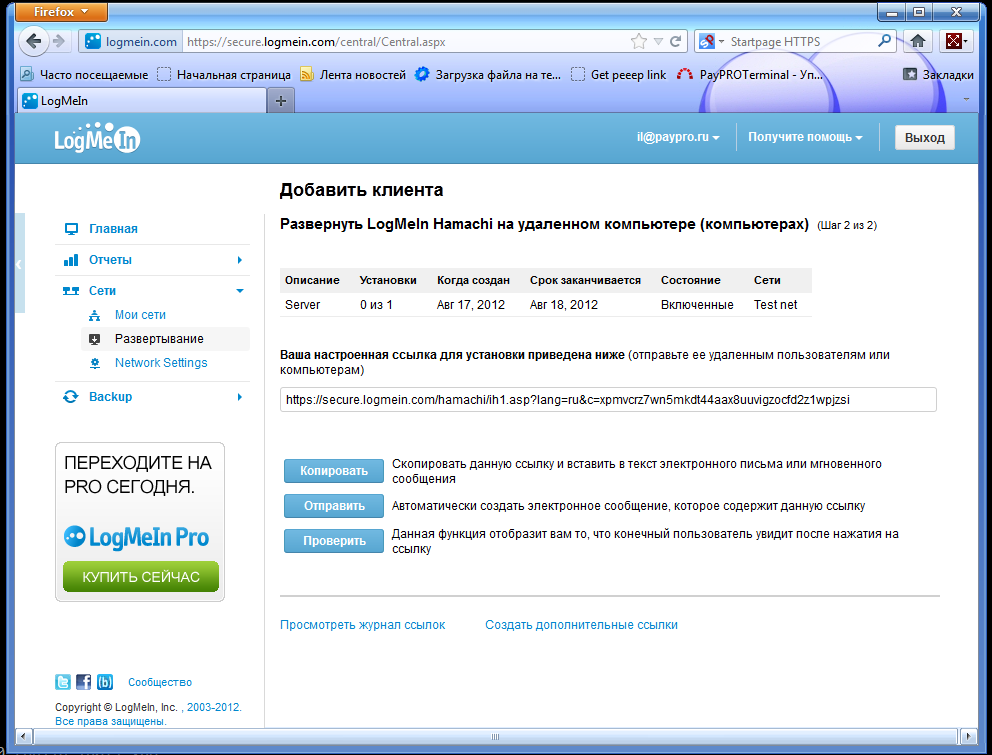
Task: Open the Facebook icon link
Action: coord(84,682)
